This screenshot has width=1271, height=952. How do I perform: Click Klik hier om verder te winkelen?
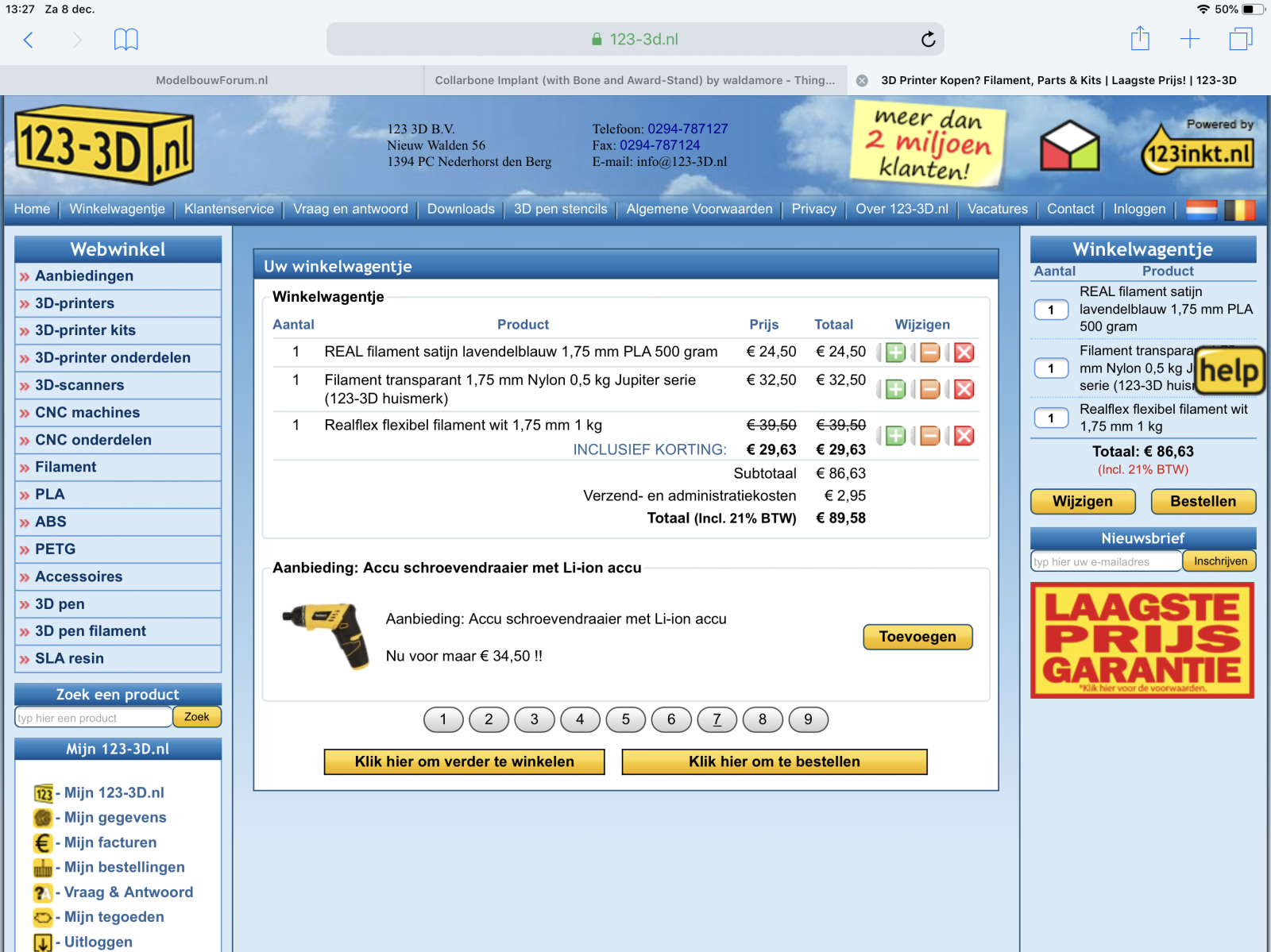point(464,762)
